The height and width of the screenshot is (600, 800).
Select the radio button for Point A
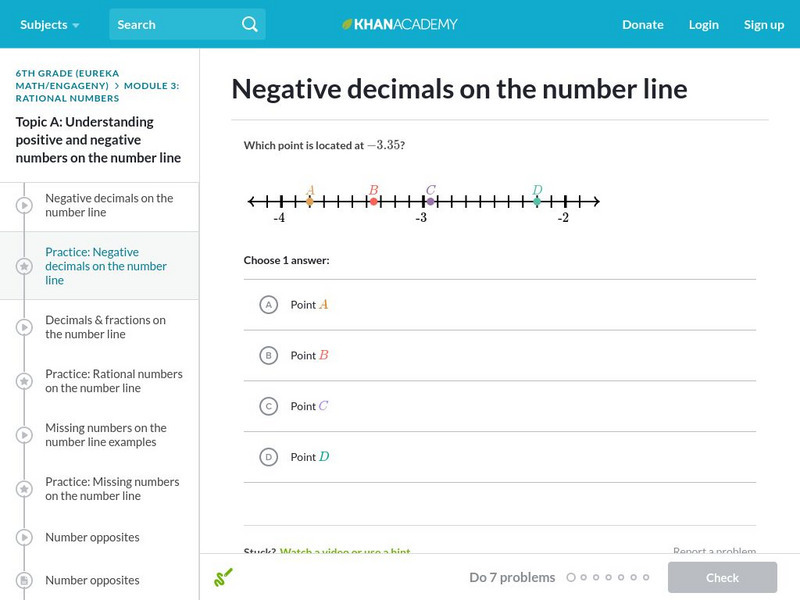click(267, 304)
